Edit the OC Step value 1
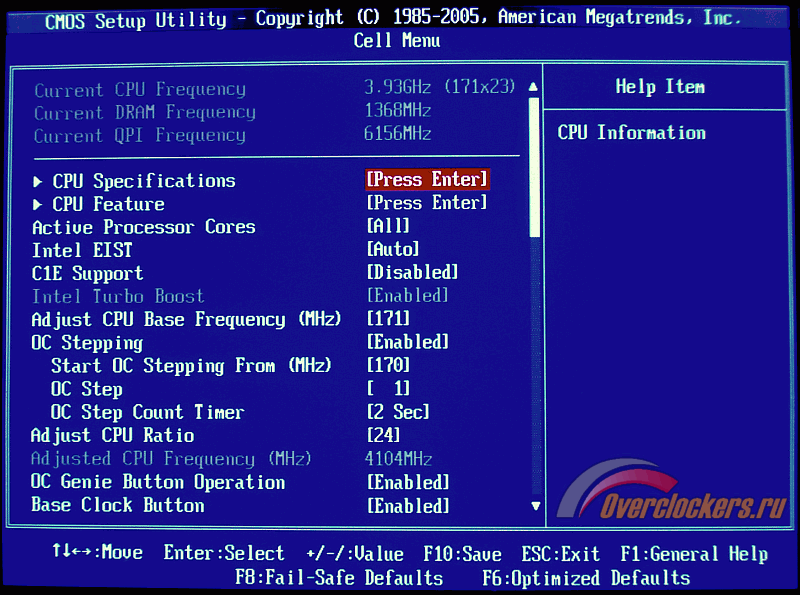Viewport: 800px width, 595px height. 388,388
